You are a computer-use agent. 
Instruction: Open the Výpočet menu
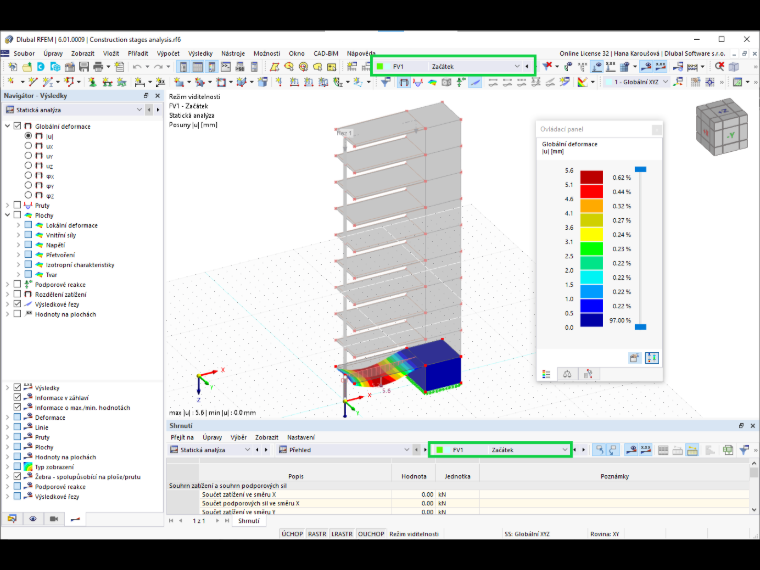[x=168, y=53]
